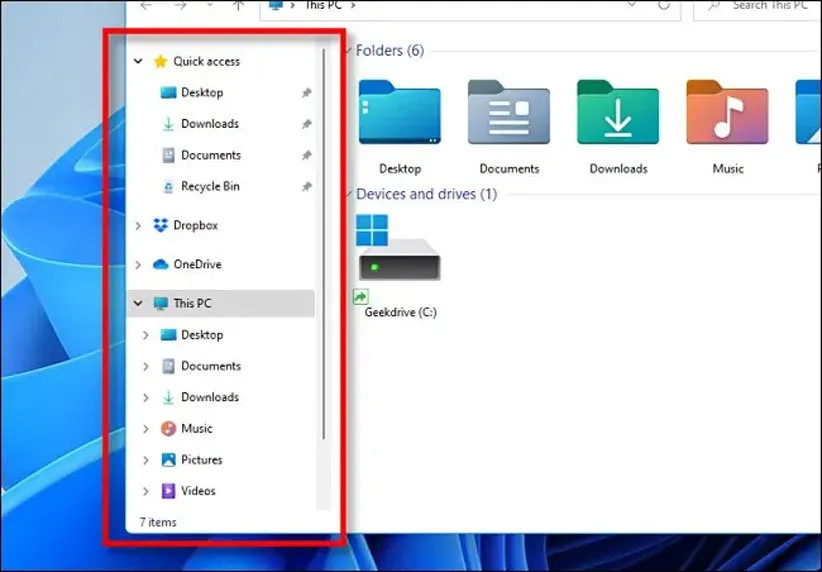
Task: Click the navigation pane vertical scrollbar
Action: pos(323,240)
